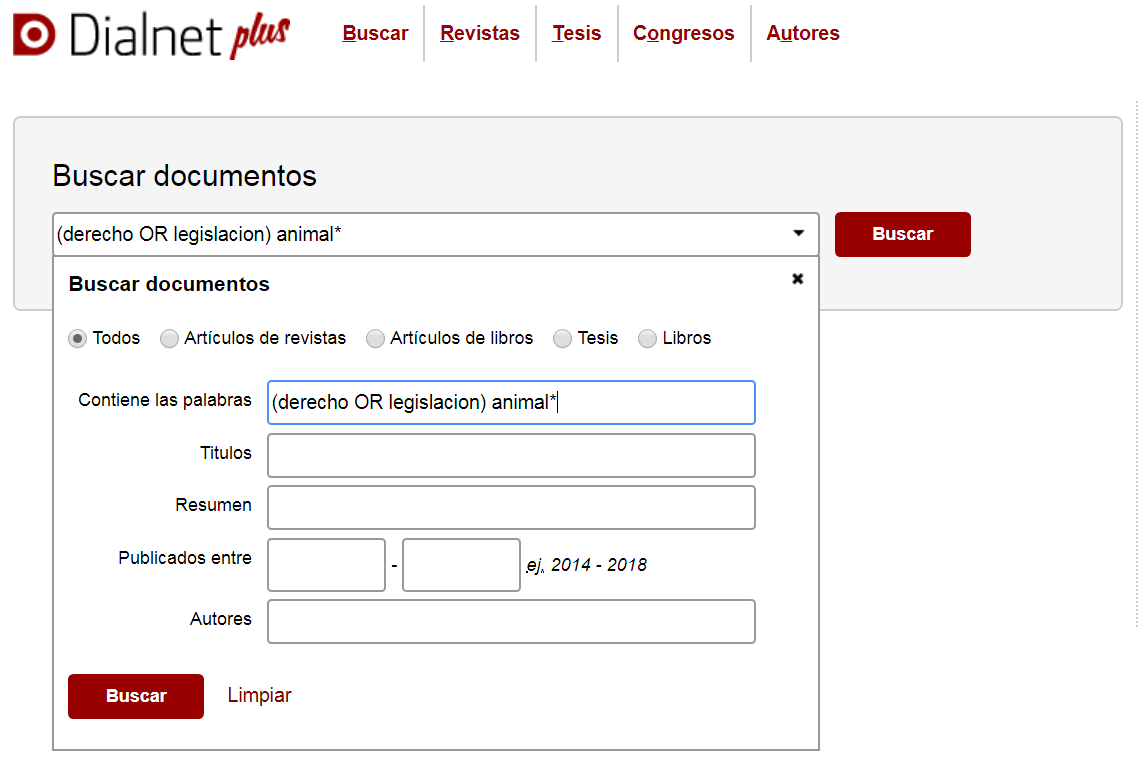This screenshot has height=770, width=1138.
Task: Navigate to the Congresos section
Action: (683, 33)
